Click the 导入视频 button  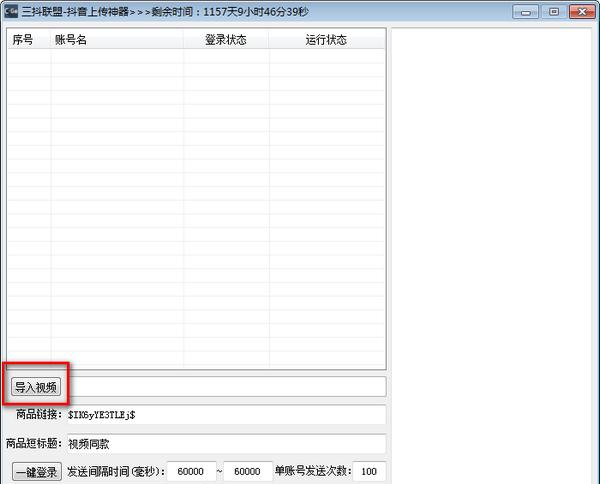pos(36,387)
